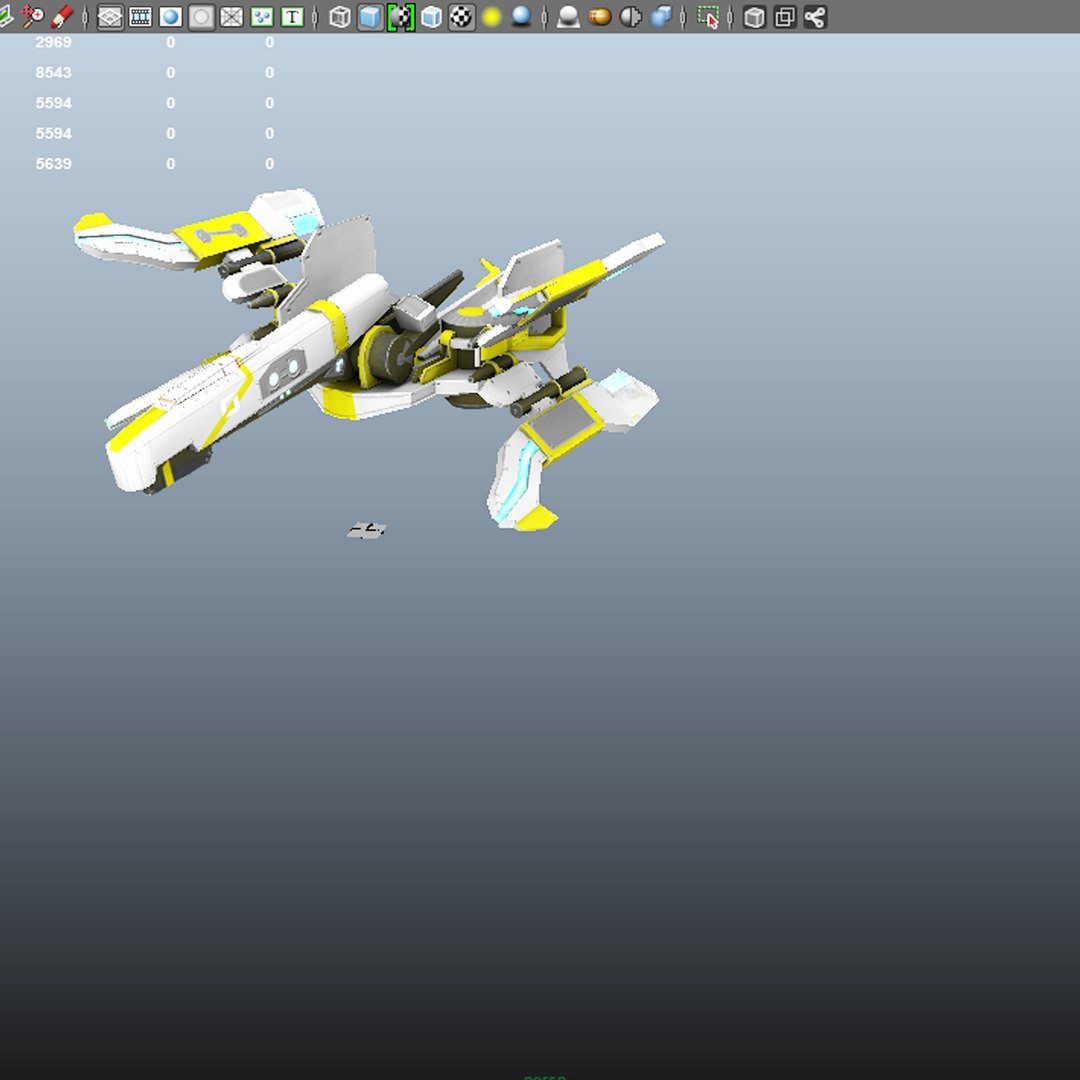The image size is (1080, 1080).
Task: Toggle Screen Space Ambient Occlusion
Action: (x=568, y=17)
